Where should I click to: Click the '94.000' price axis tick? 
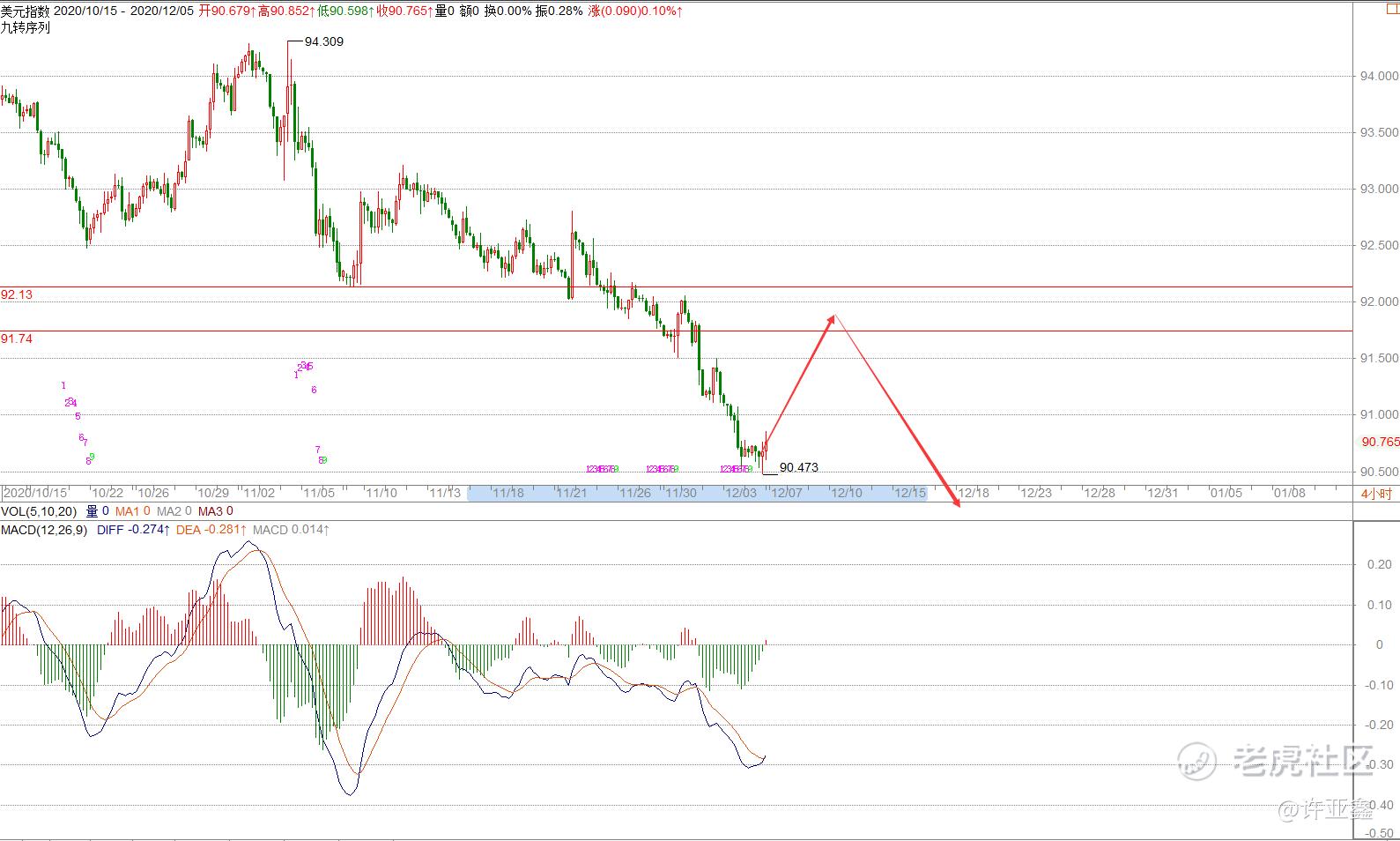[x=1379, y=76]
